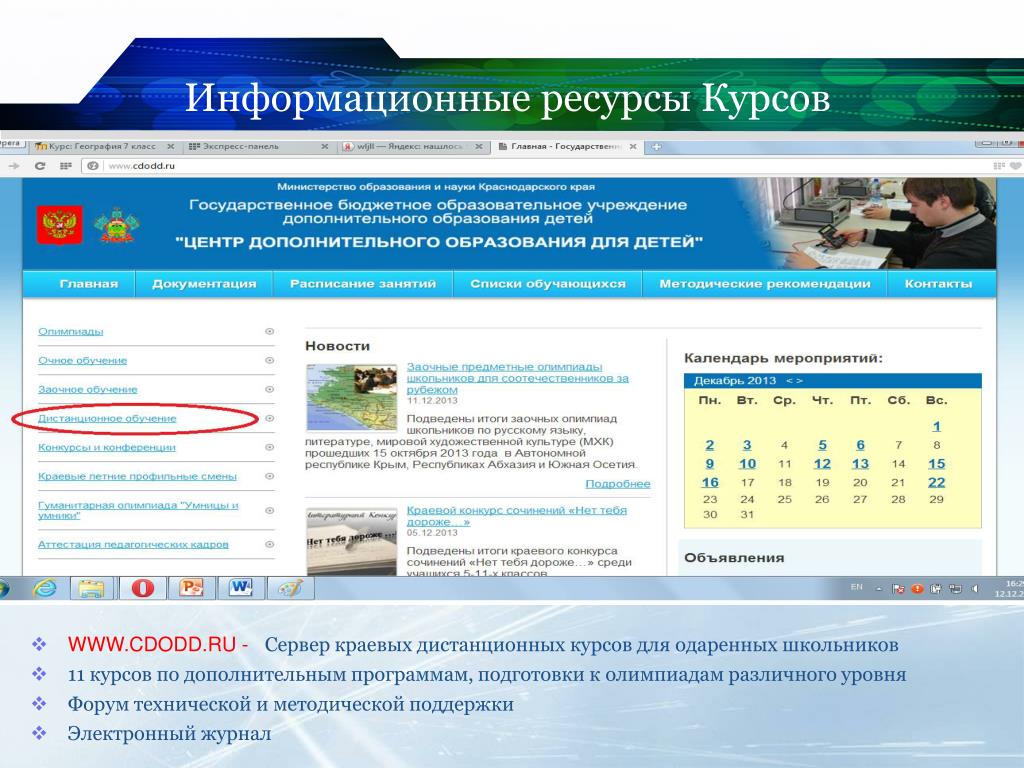This screenshot has width=1024, height=768.
Task: Select December 16 in the events calendar
Action: coord(710,482)
